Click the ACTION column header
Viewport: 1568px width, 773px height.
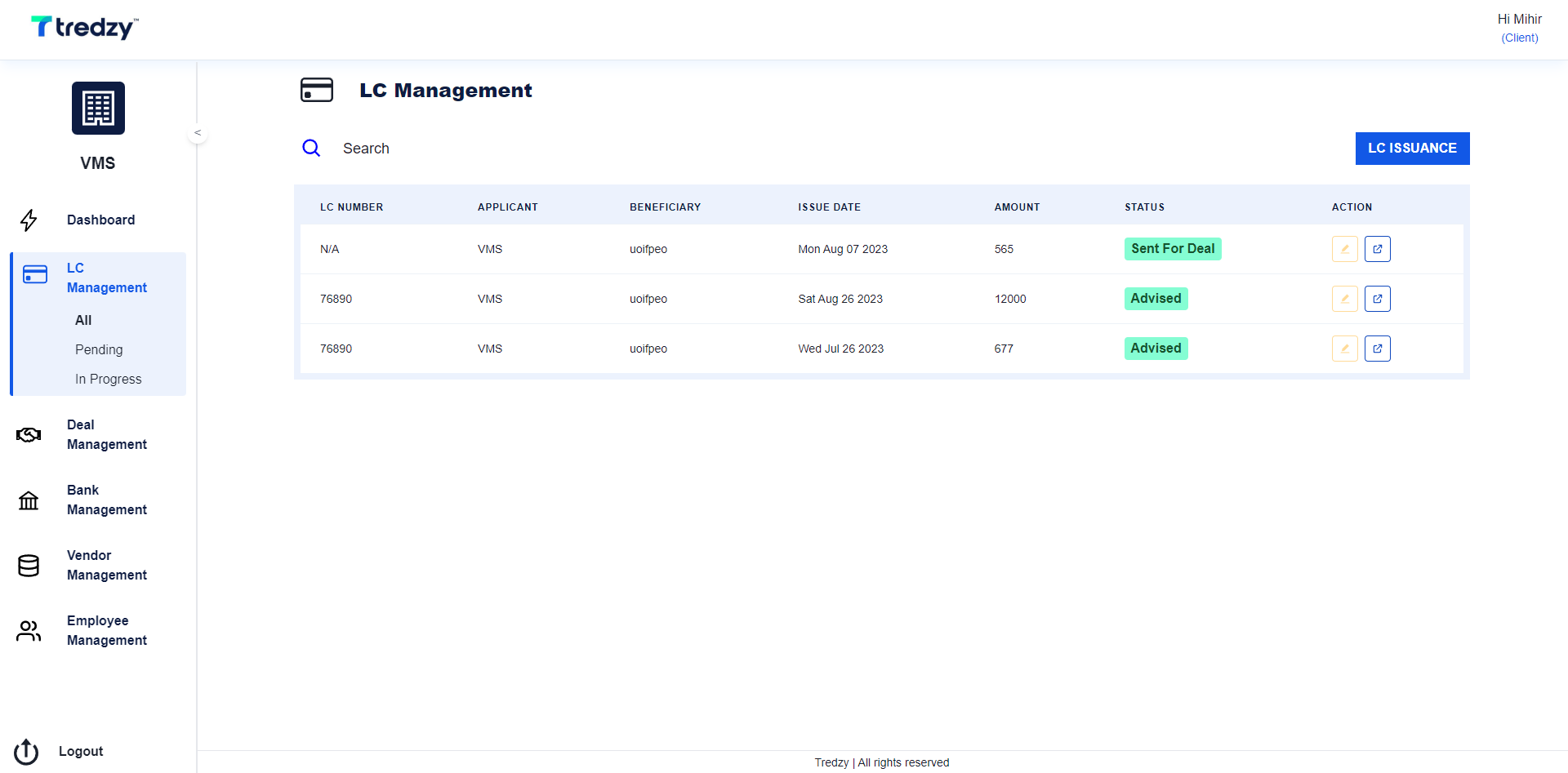point(1352,207)
